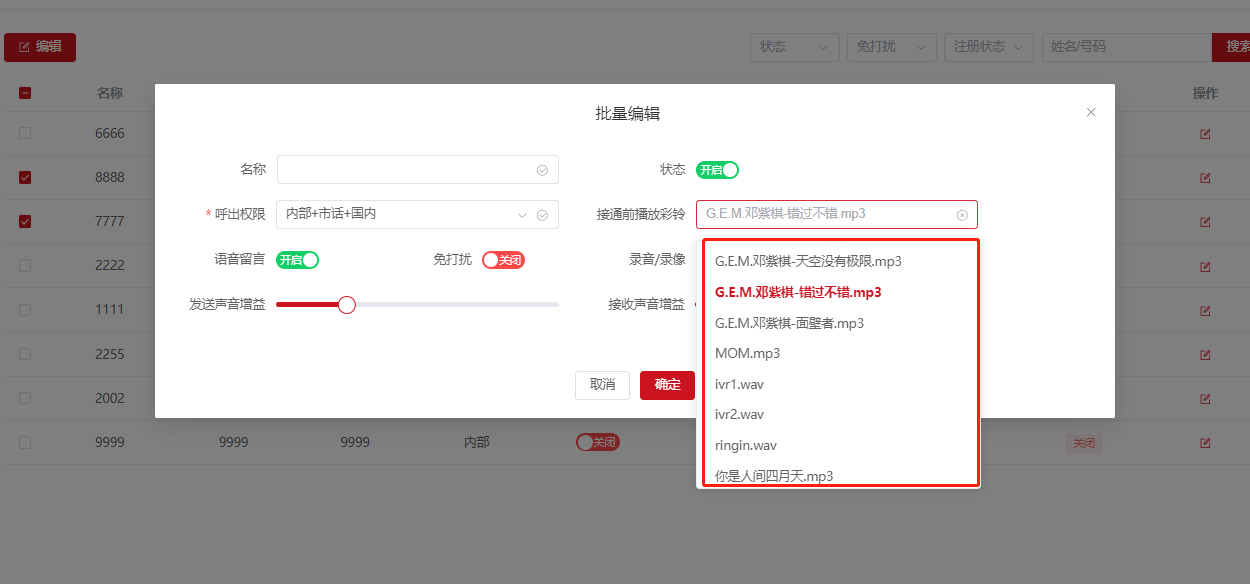
Task: Click the check-circle icon in the name field
Action: point(542,170)
